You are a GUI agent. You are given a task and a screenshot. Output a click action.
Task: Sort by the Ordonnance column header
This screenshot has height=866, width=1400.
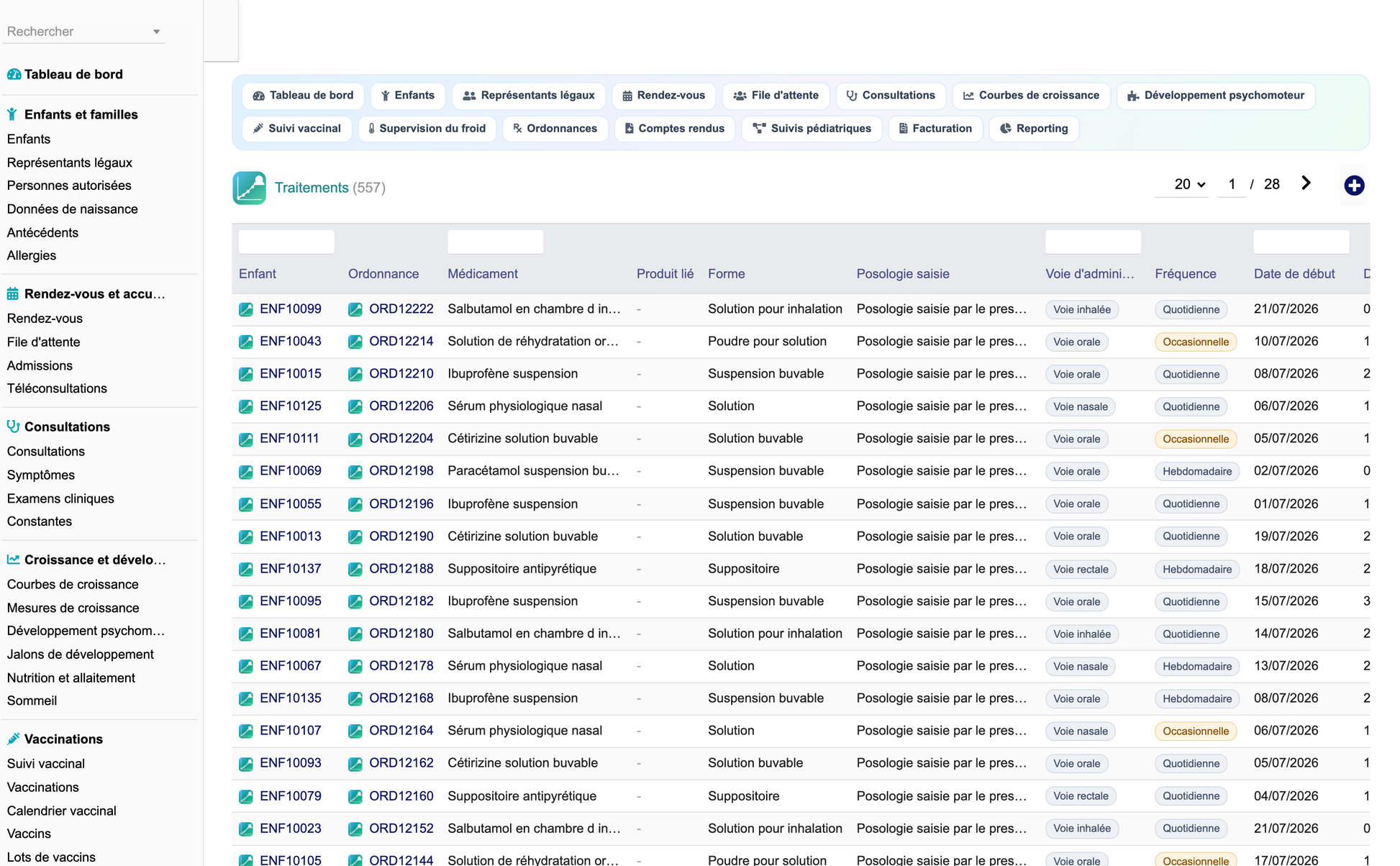point(383,274)
